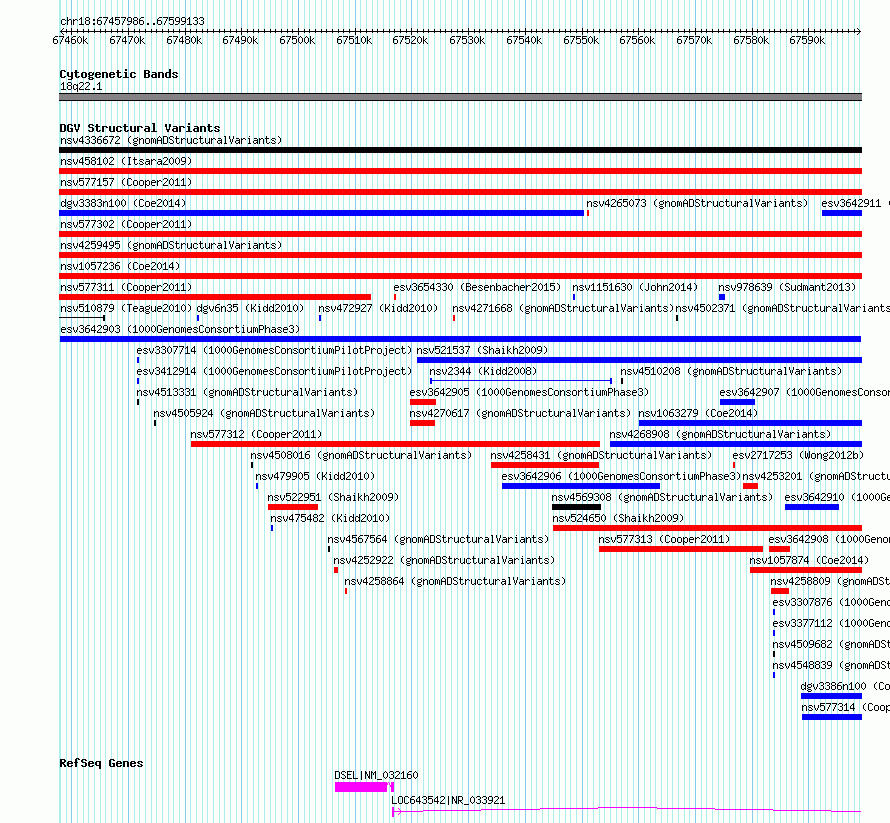Click the DSEL|NM_032160 gene label

point(376,775)
